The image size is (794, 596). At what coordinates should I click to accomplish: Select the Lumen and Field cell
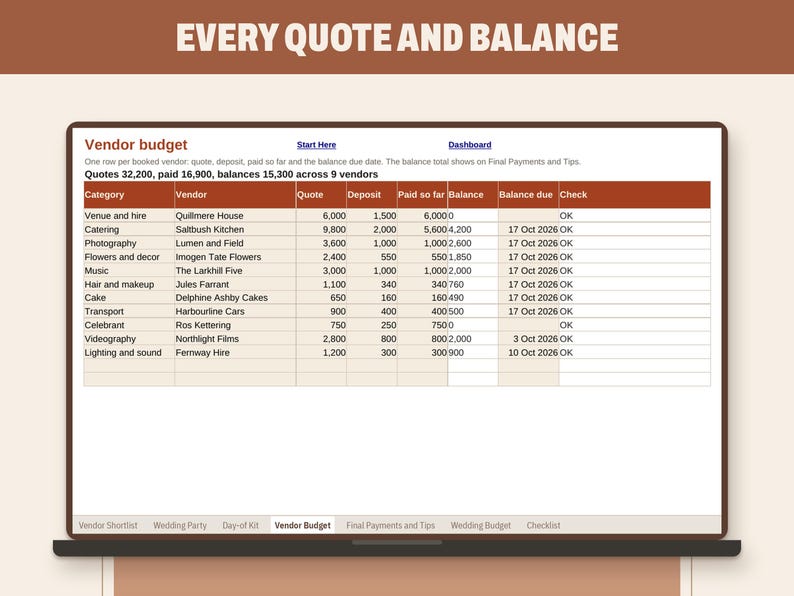tap(235, 243)
